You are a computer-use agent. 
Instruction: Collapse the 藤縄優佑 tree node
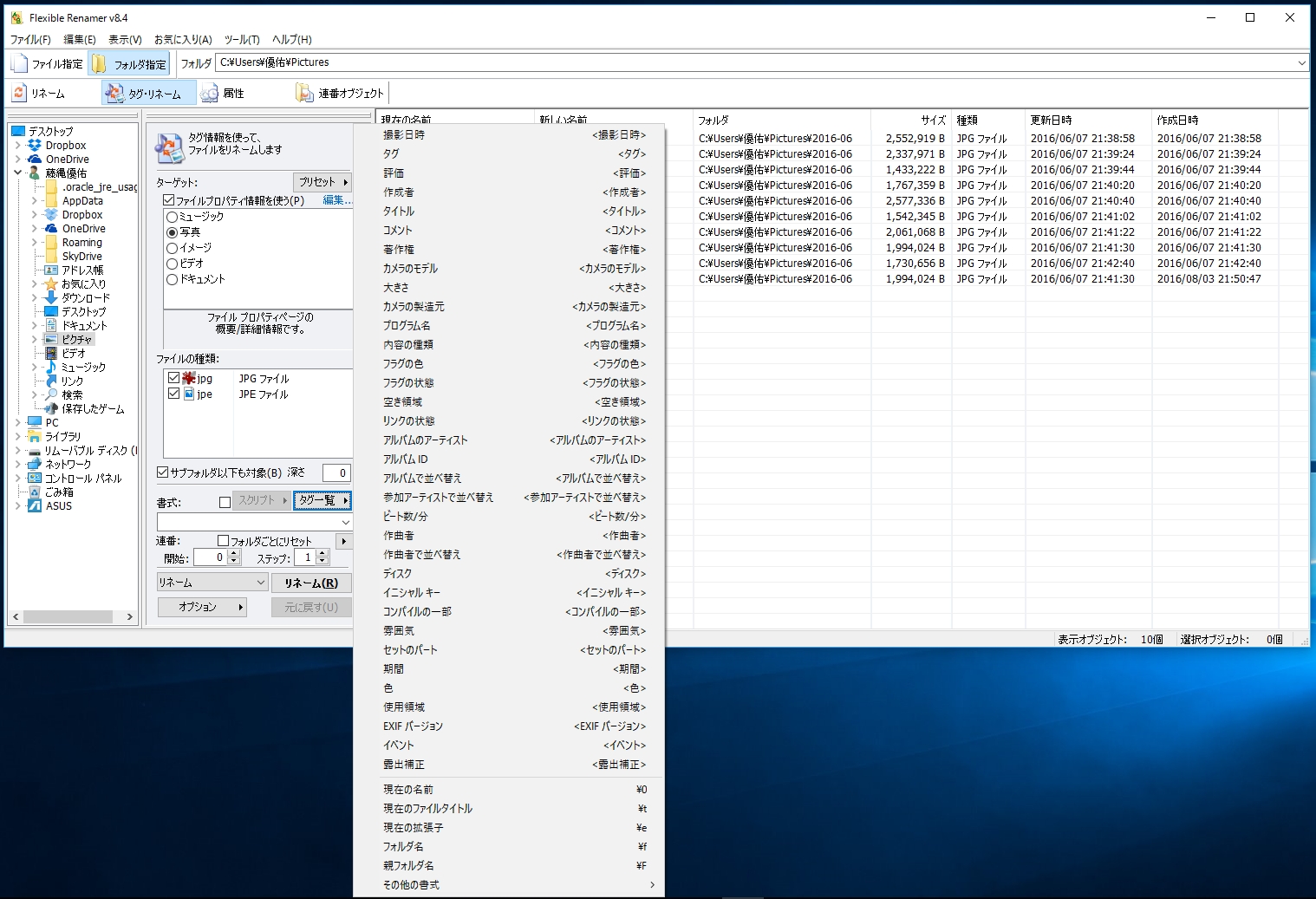point(18,173)
